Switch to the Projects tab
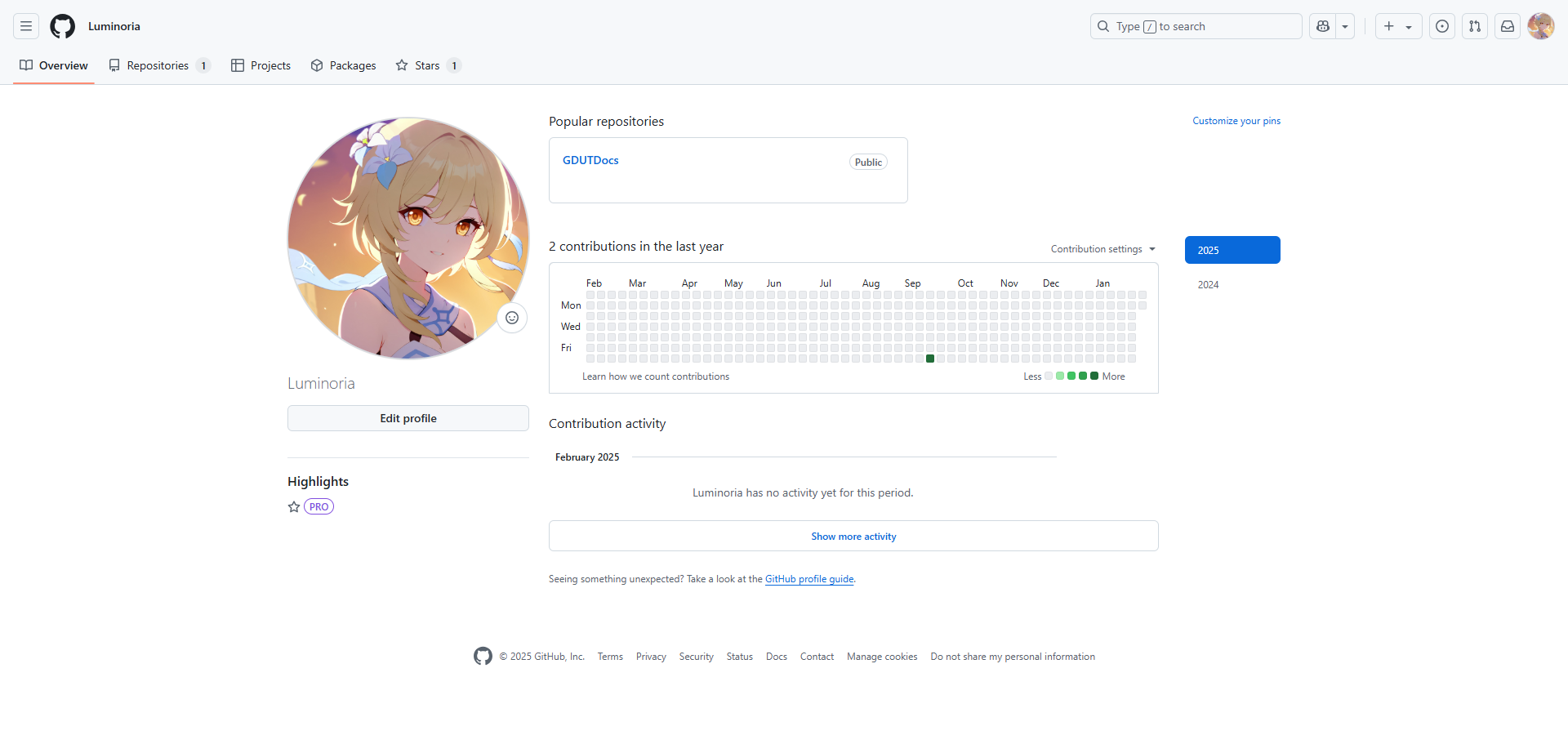Image resolution: width=1568 pixels, height=744 pixels. (261, 65)
